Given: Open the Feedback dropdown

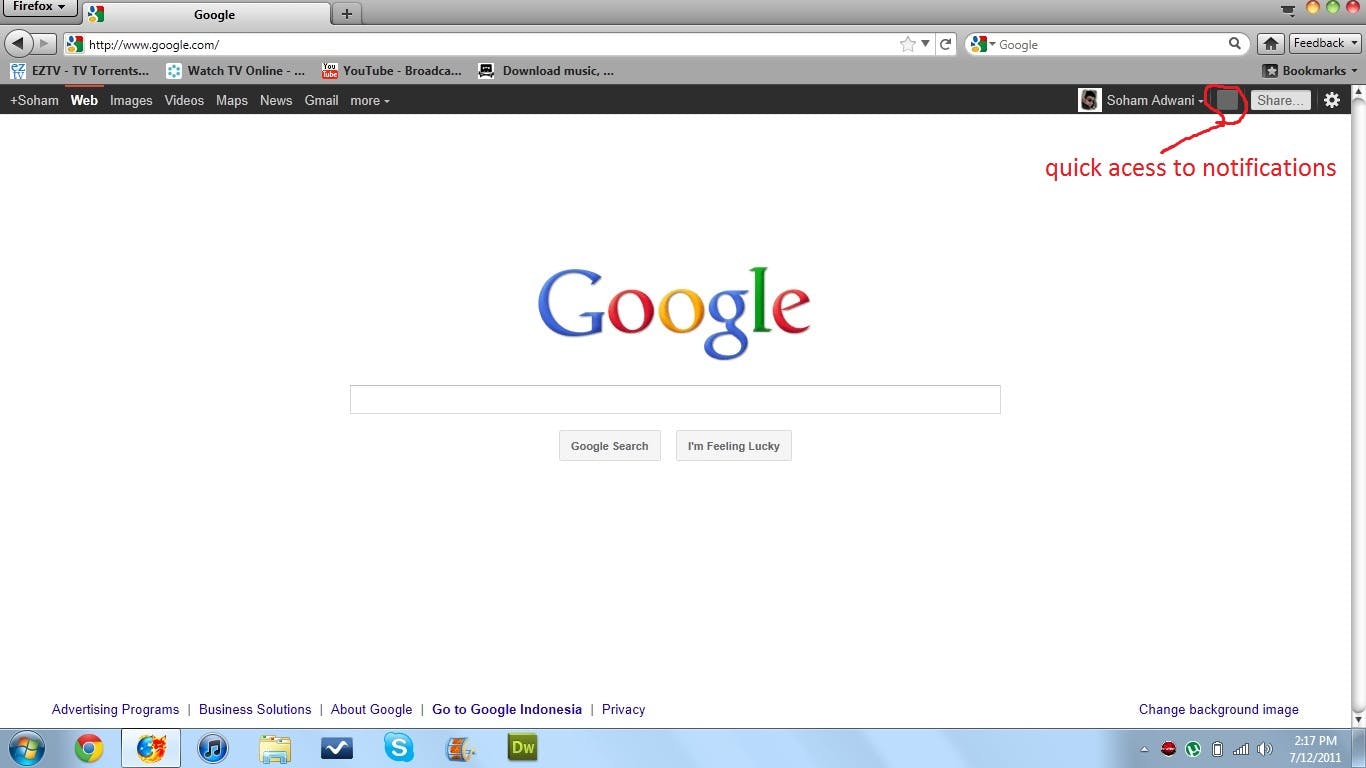Looking at the screenshot, I should point(1325,43).
